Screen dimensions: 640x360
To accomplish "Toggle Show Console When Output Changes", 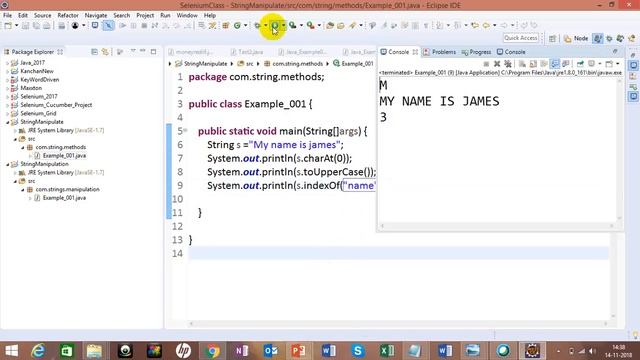I will [x=555, y=64].
